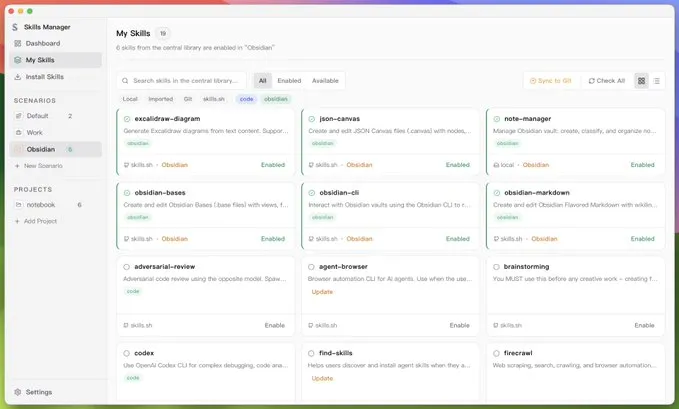Image resolution: width=679 pixels, height=409 pixels.
Task: Filter by the skills.sh source chip
Action: click(214, 99)
